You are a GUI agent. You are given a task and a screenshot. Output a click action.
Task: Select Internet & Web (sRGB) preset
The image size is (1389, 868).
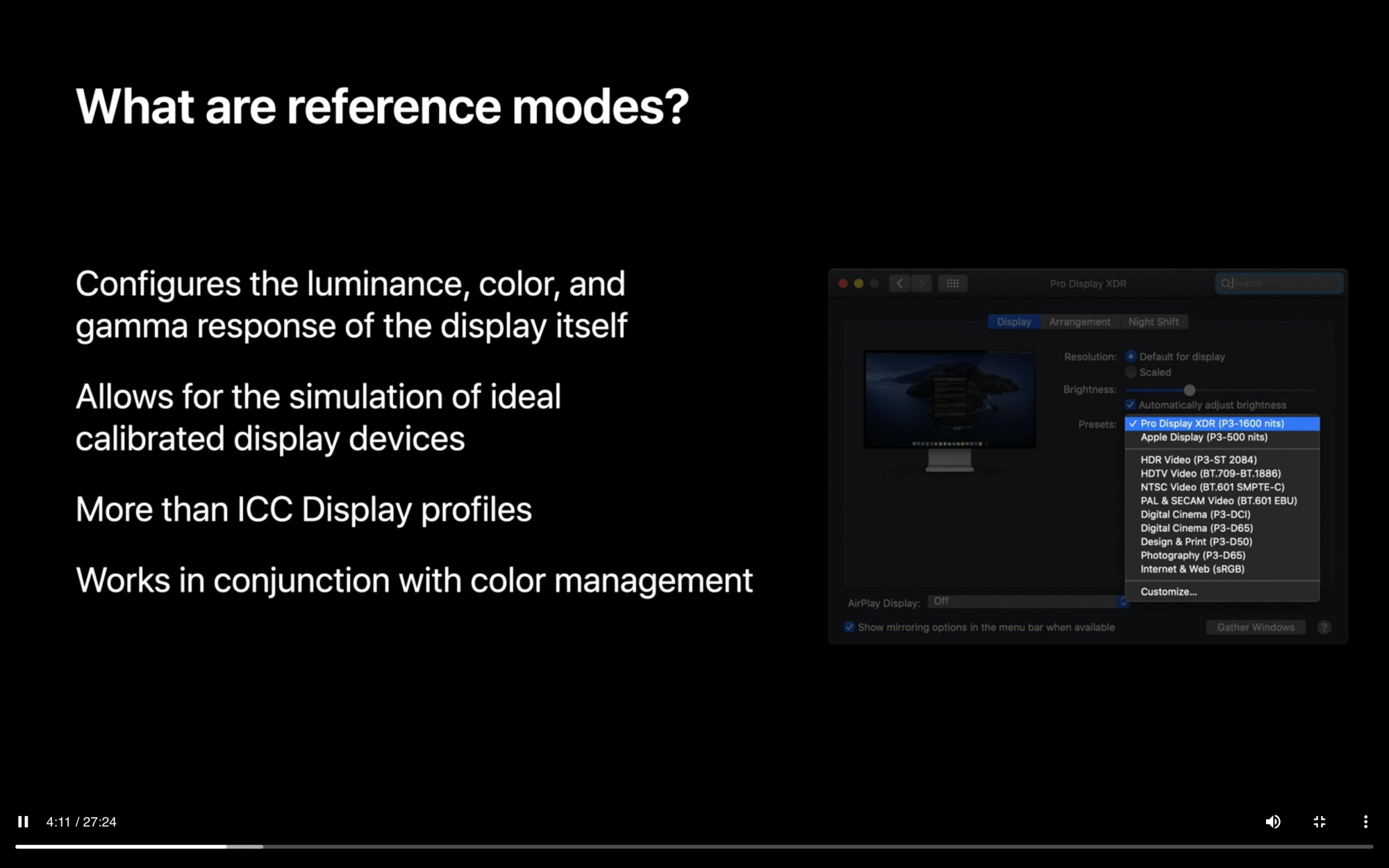tap(1192, 569)
